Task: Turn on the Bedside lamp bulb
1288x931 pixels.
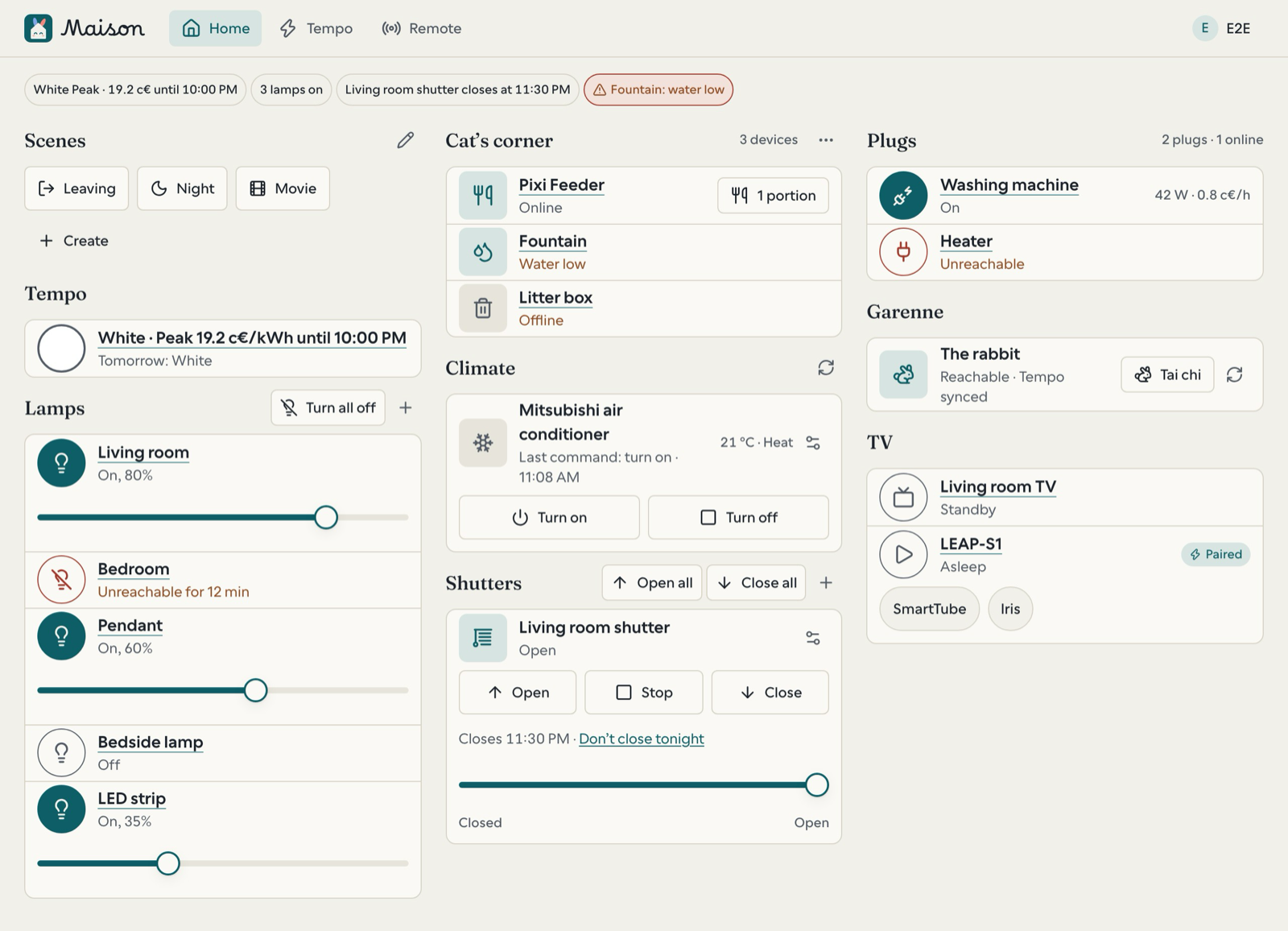Action: coord(61,753)
